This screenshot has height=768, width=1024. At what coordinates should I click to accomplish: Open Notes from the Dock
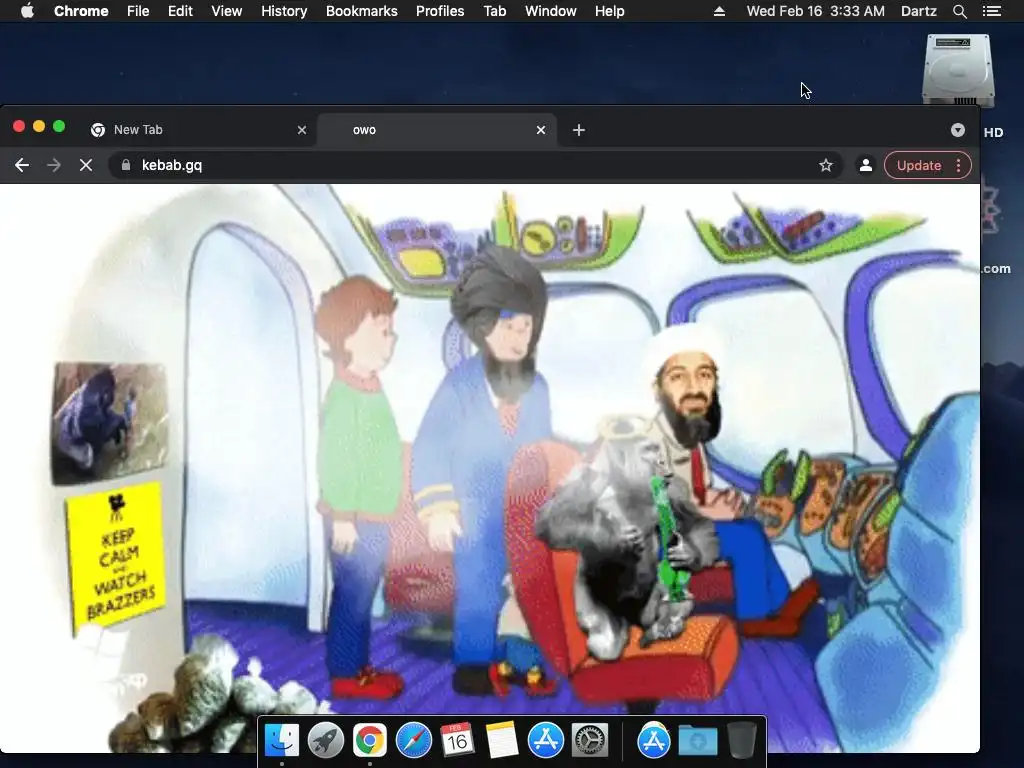tap(502, 741)
